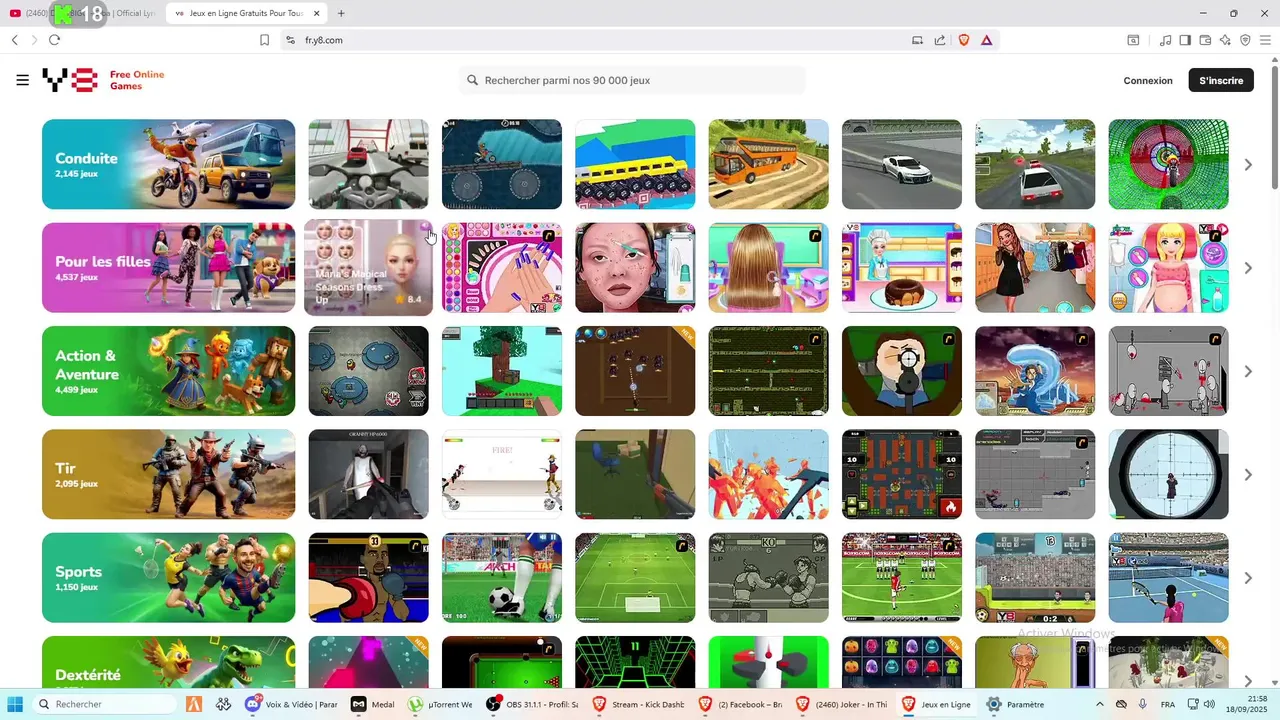Open the Brave Rewards triangle icon

(x=986, y=40)
